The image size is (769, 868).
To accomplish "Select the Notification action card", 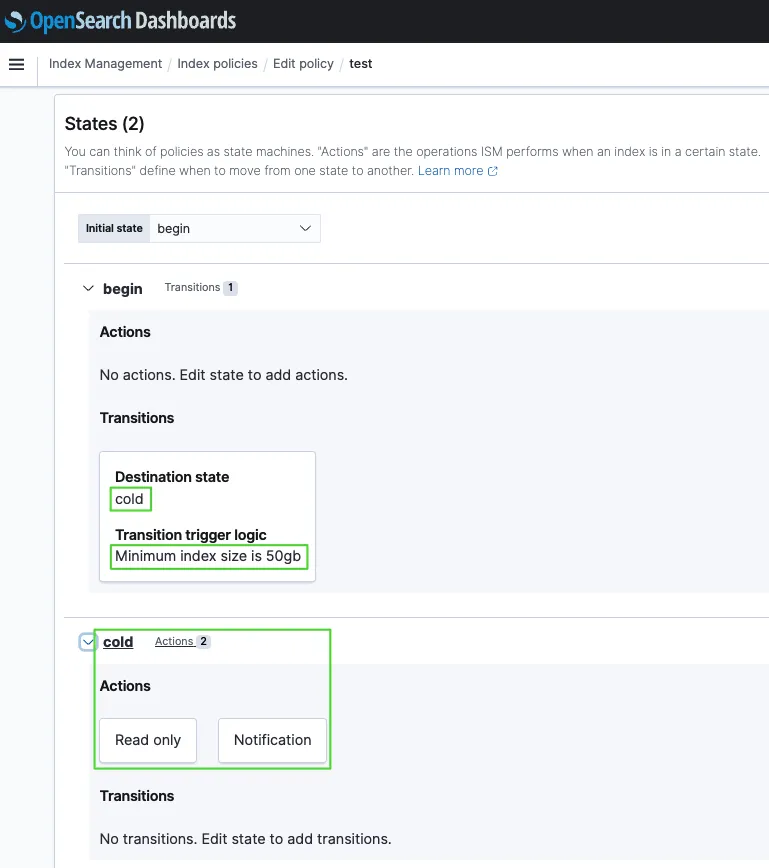I will (x=272, y=740).
